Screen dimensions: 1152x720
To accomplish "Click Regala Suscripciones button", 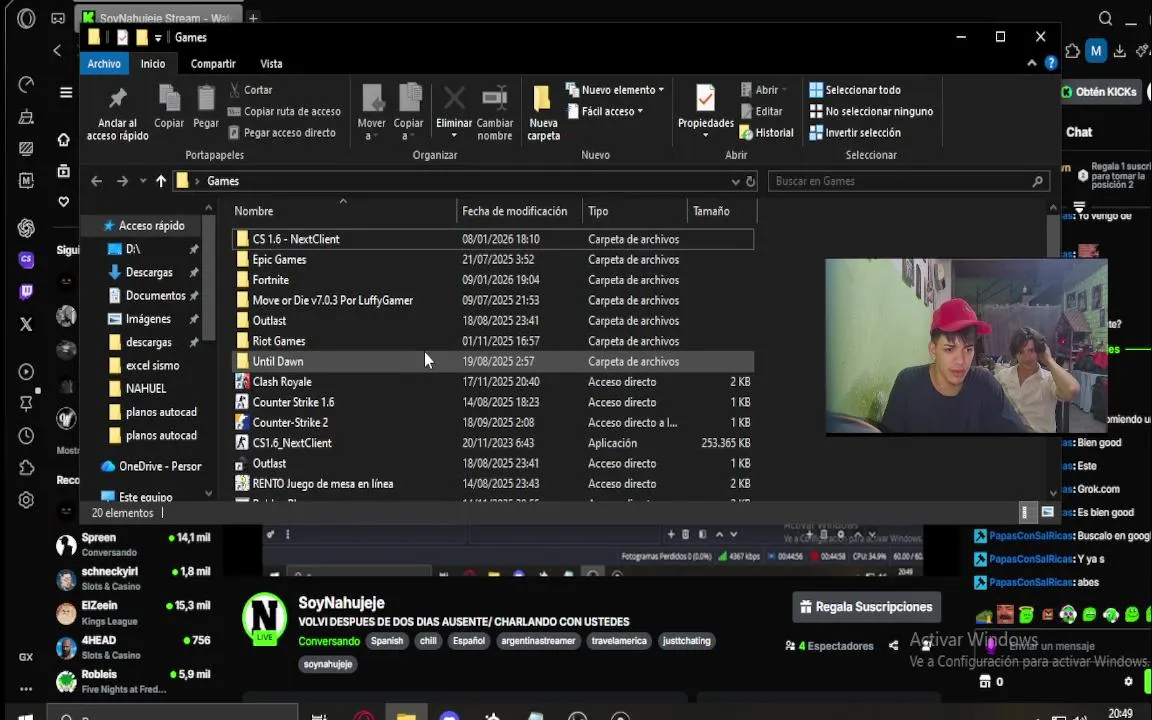I will [x=866, y=607].
